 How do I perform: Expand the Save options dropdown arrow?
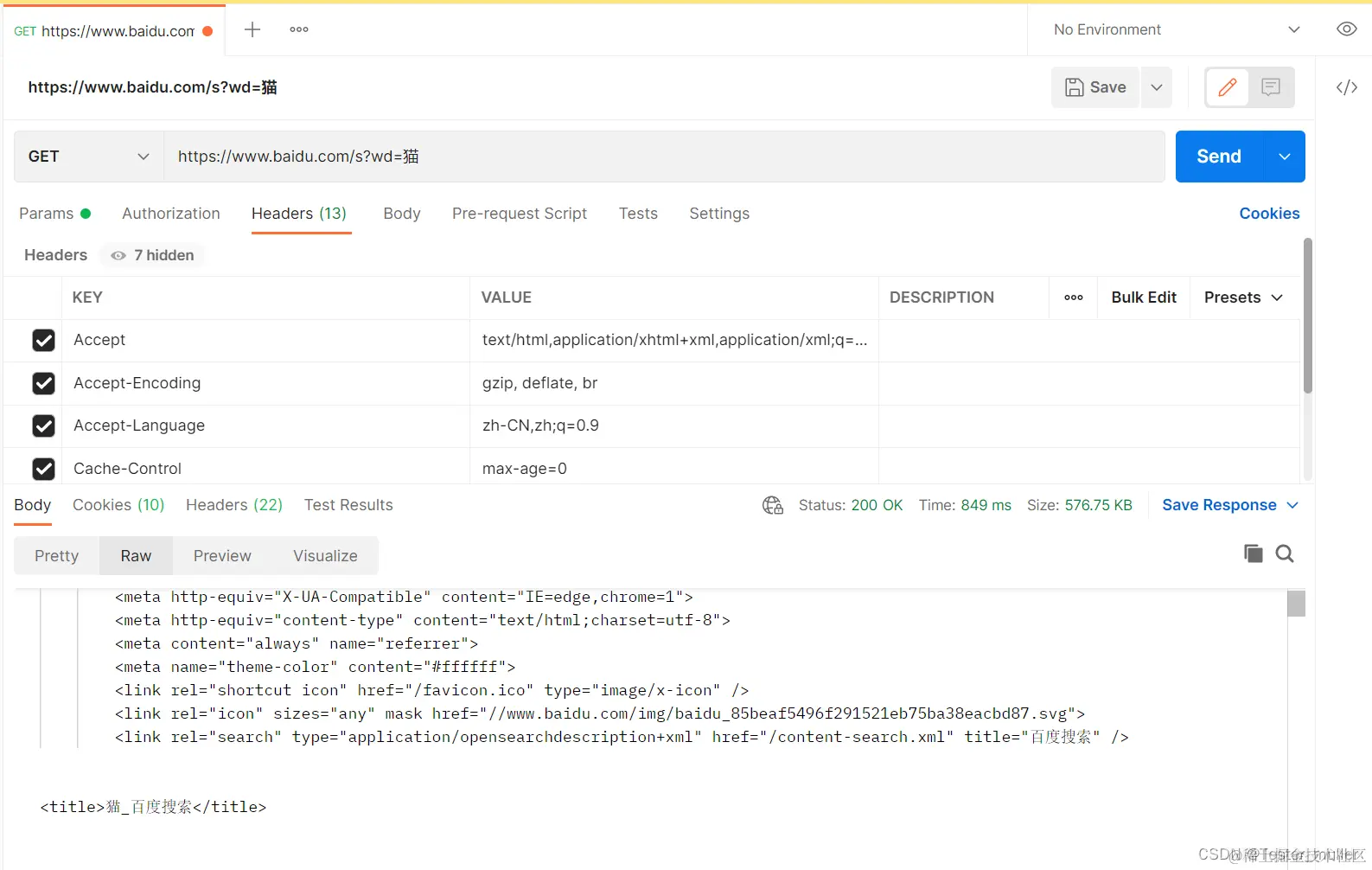pyautogui.click(x=1157, y=87)
